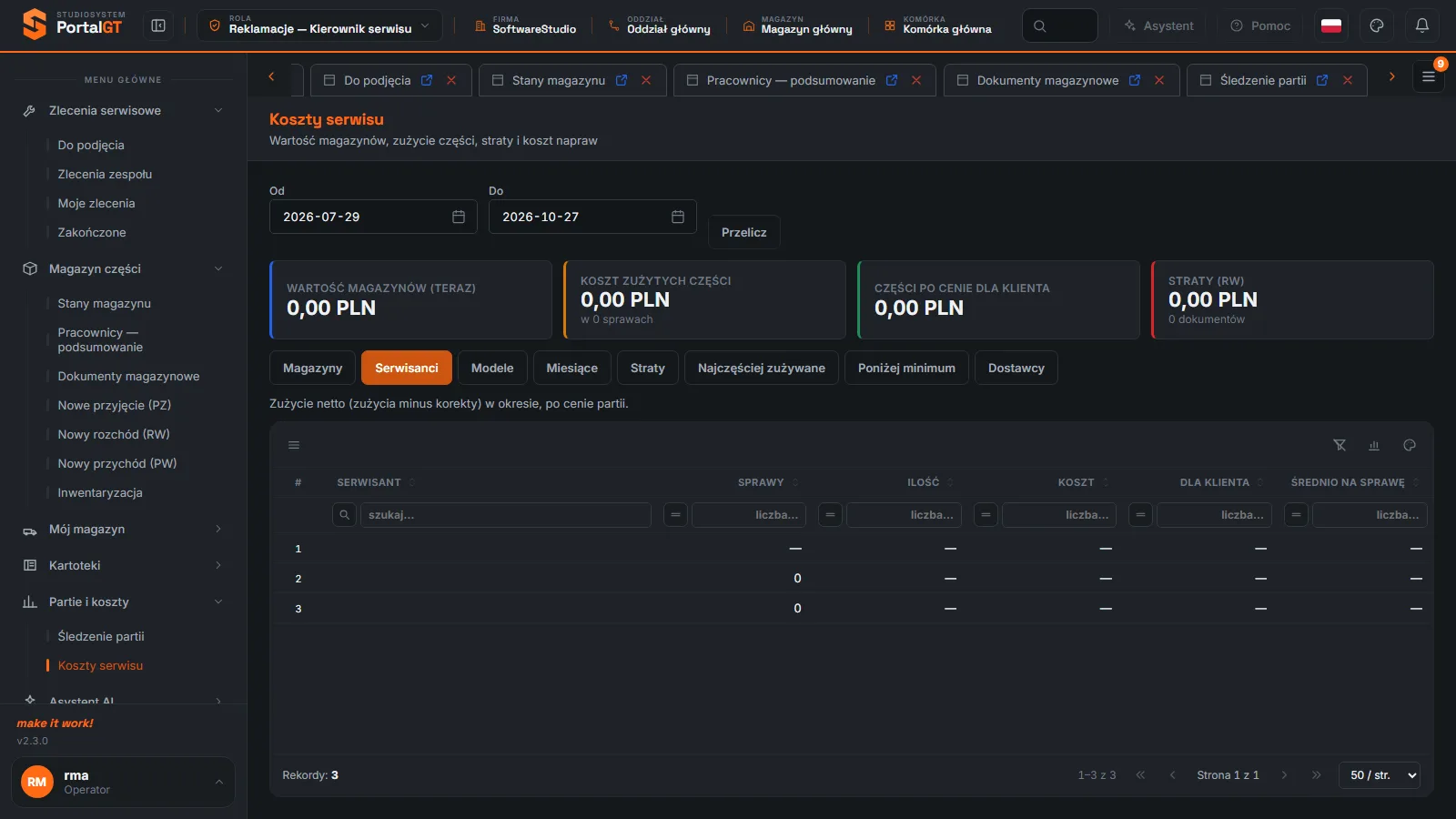This screenshot has width=1456, height=819.
Task: Collapse the Zlecenia serwisowe menu section
Action: coord(123,110)
